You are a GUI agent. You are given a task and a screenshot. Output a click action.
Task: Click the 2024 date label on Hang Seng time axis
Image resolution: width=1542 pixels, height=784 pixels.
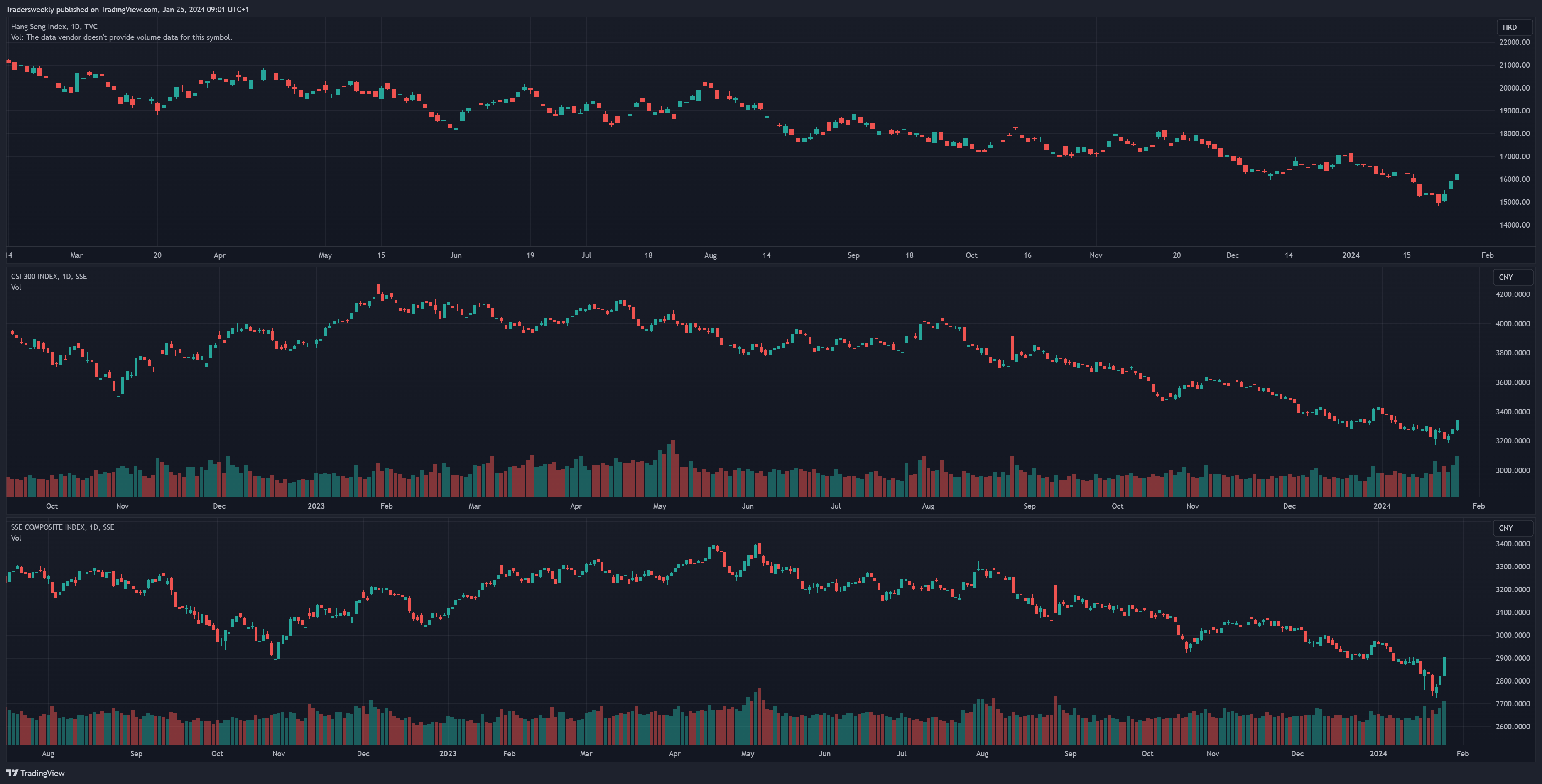1351,255
